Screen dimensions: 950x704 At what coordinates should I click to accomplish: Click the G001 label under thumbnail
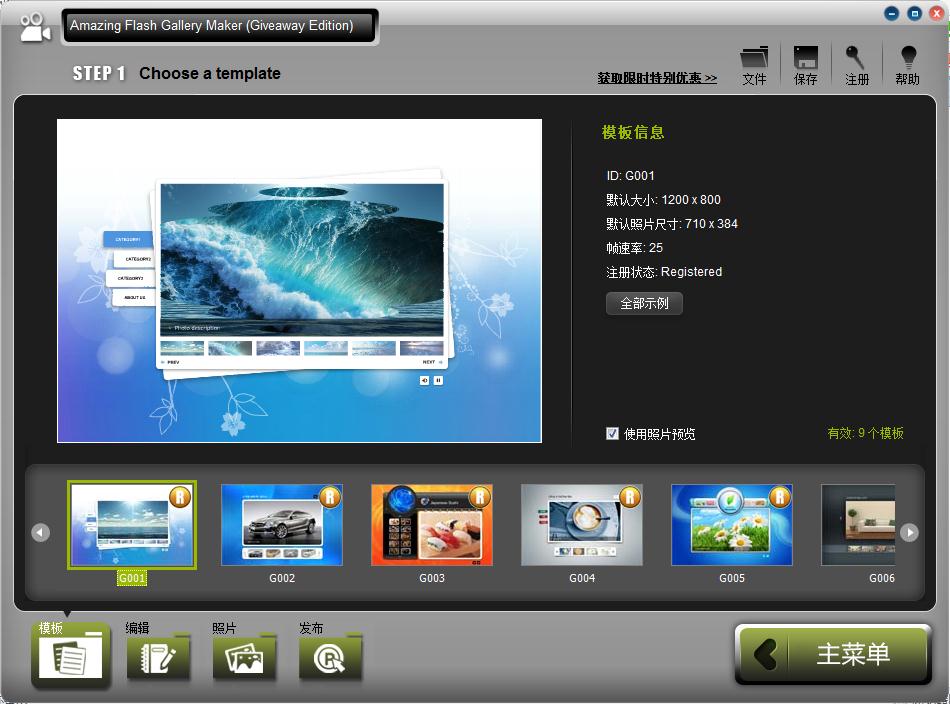(x=131, y=578)
